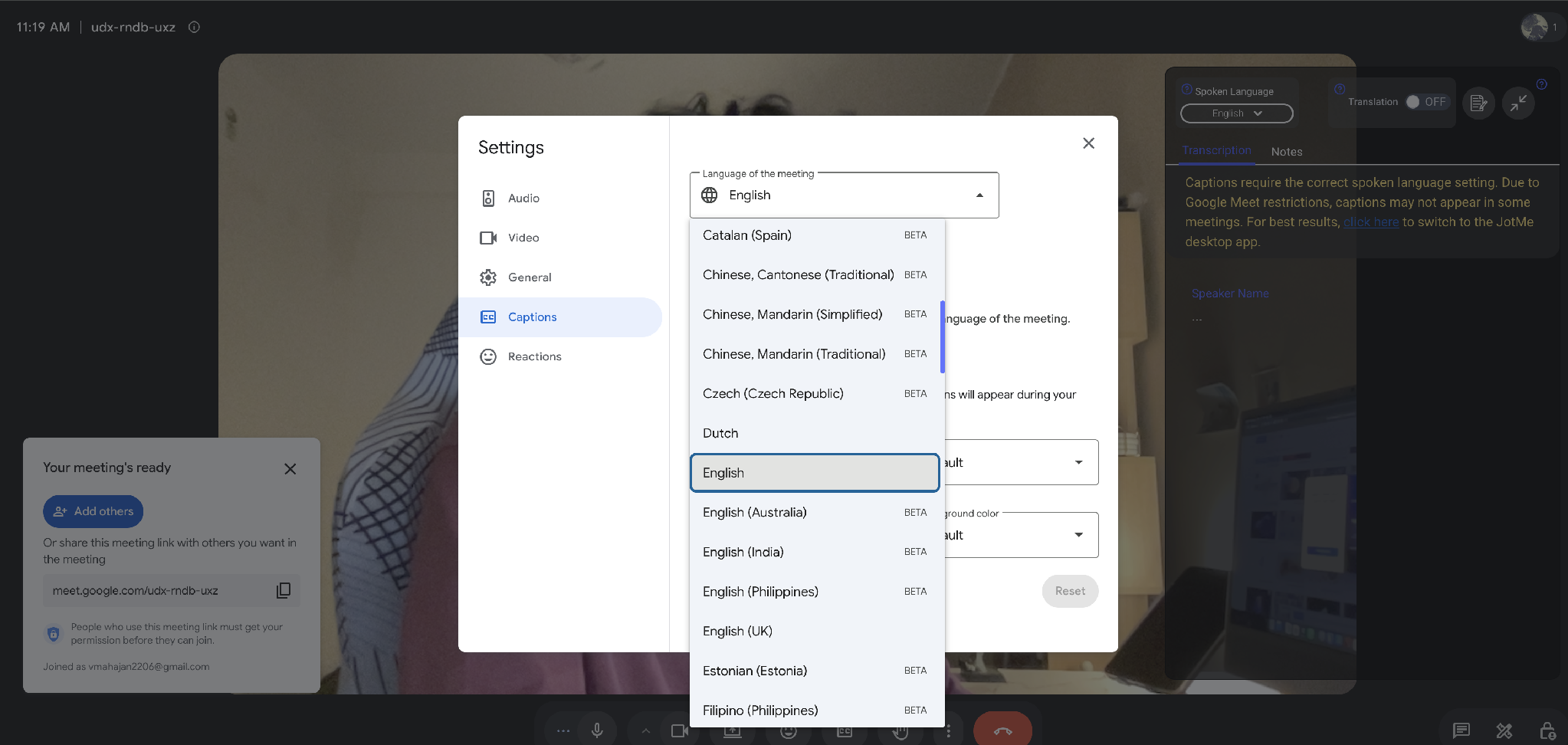Click the Present screen button
The height and width of the screenshot is (745, 1568).
pyautogui.click(x=733, y=731)
